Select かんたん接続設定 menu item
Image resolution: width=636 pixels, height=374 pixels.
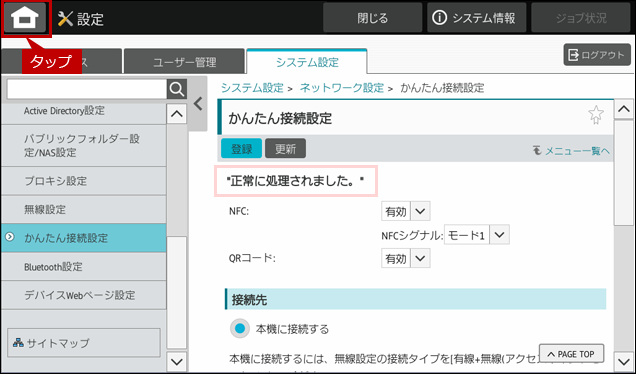(84, 238)
